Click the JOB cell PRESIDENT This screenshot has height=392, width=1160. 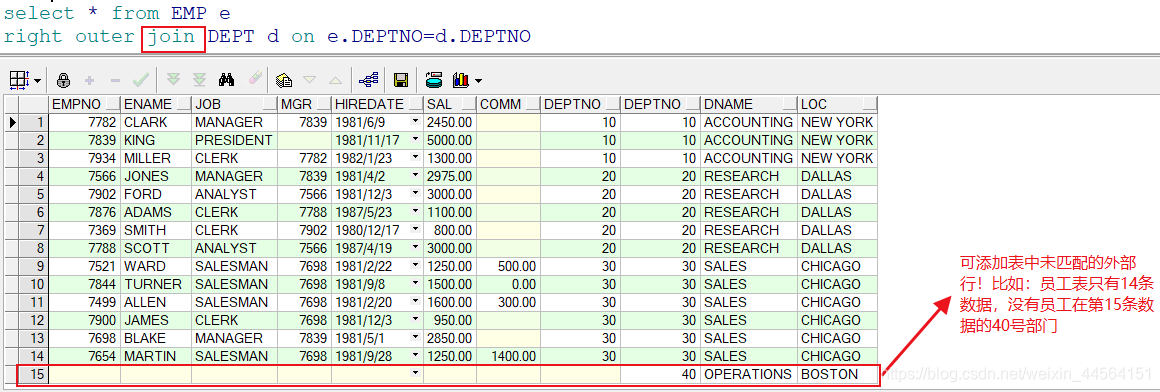(x=235, y=140)
